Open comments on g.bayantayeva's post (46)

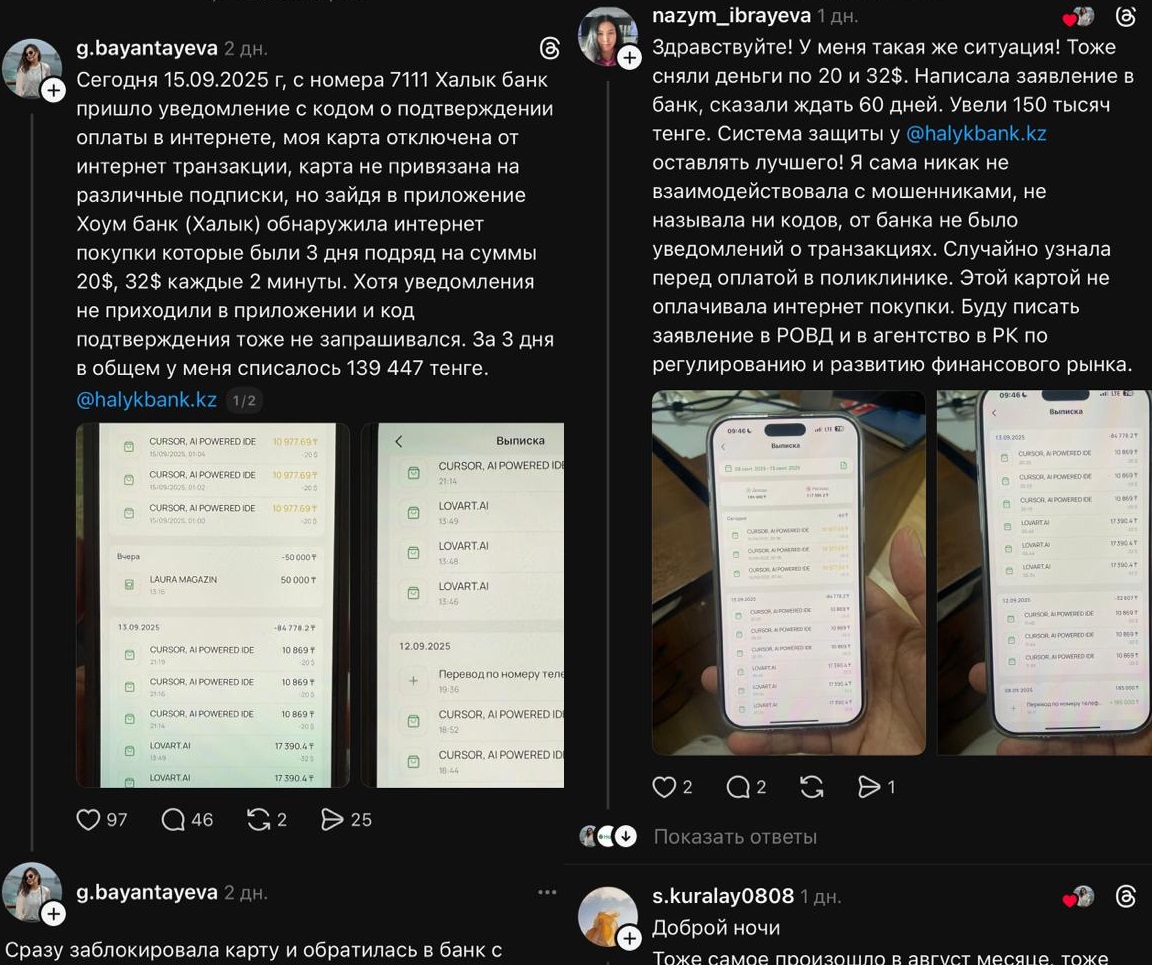coord(173,819)
